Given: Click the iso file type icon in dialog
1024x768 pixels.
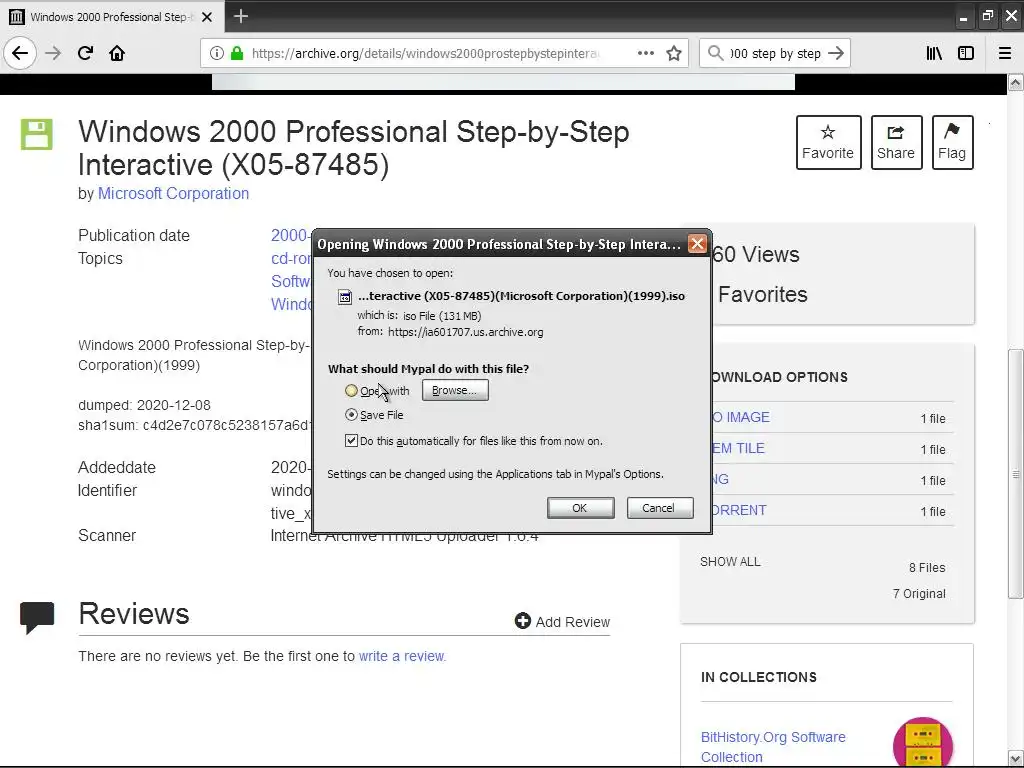Looking at the screenshot, I should [345, 297].
